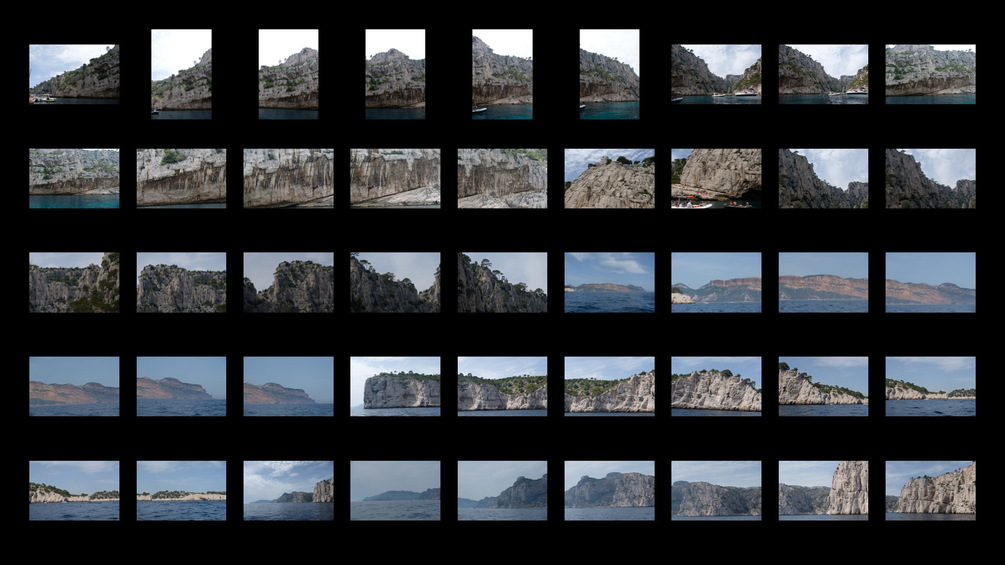This screenshot has height=565, width=1005.
Task: Open rocky dome photo, sixth in second row
Action: point(610,179)
